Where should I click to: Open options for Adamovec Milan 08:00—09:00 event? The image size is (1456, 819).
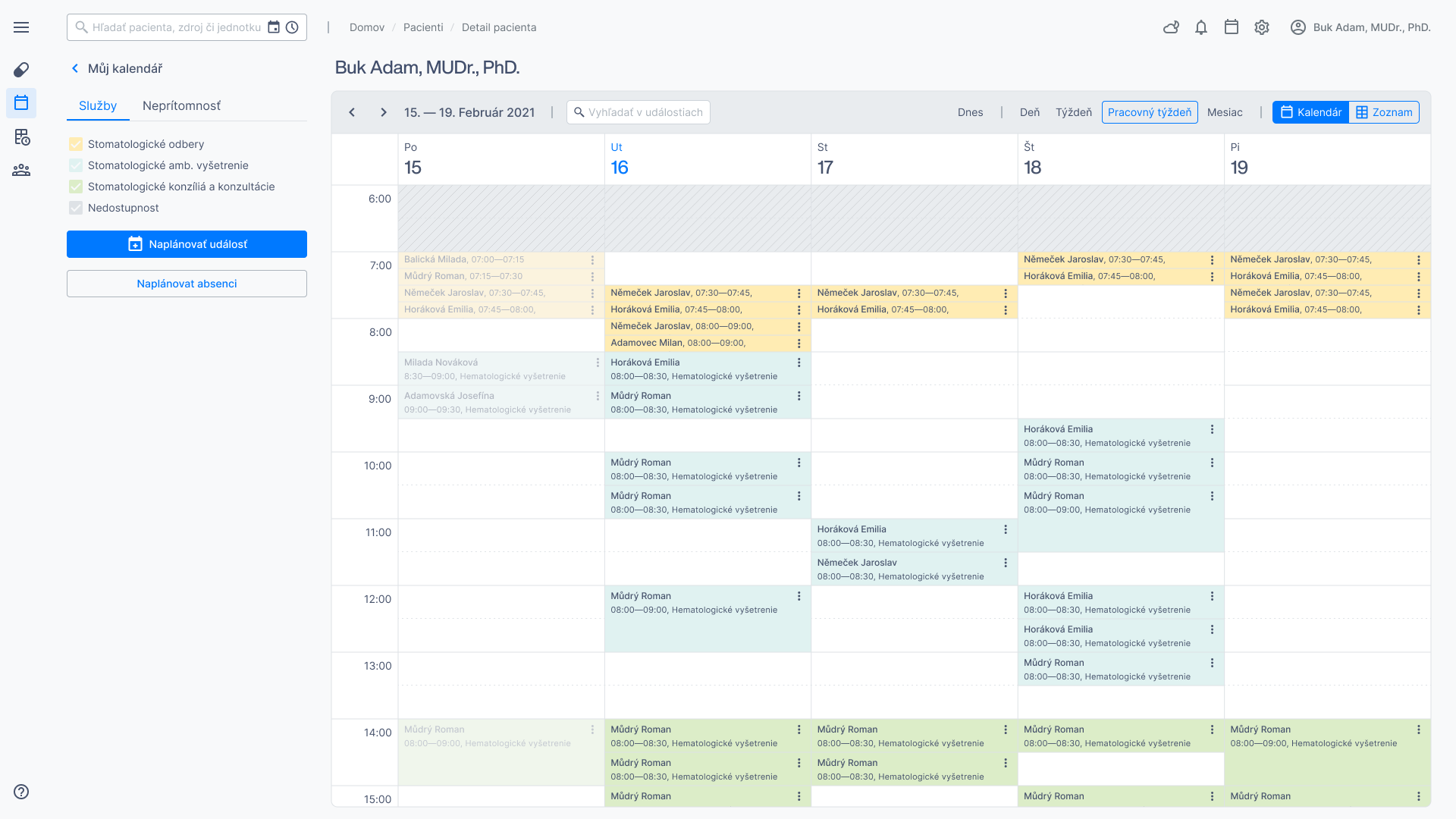(x=799, y=344)
